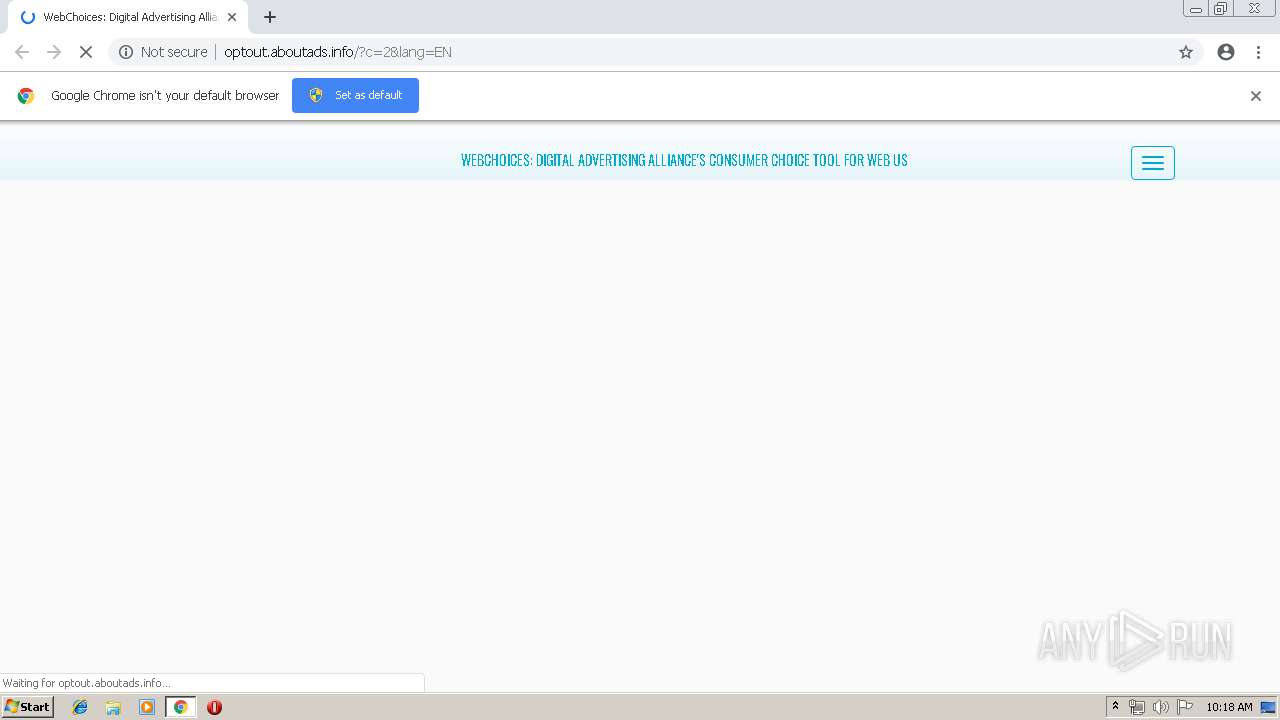Screen dimensions: 1280x720
Task: Open Chrome's three-dot menu
Action: tap(1258, 52)
